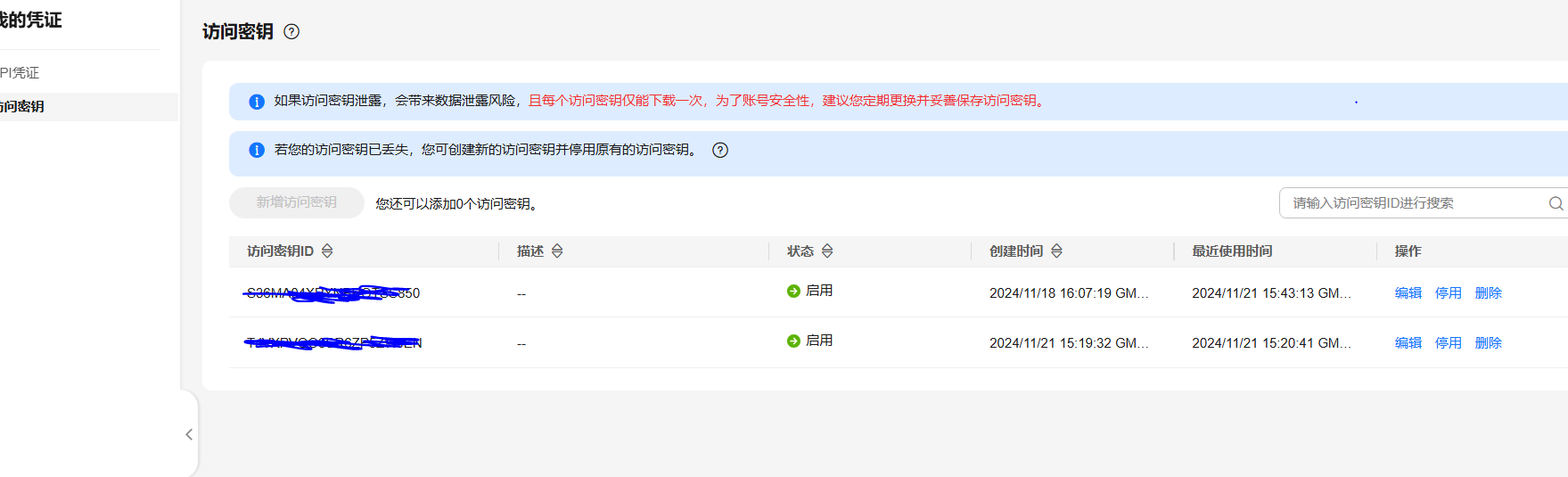Viewport: 1568px width, 477px height.
Task: Collapse the left sidebar panel
Action: (x=189, y=434)
